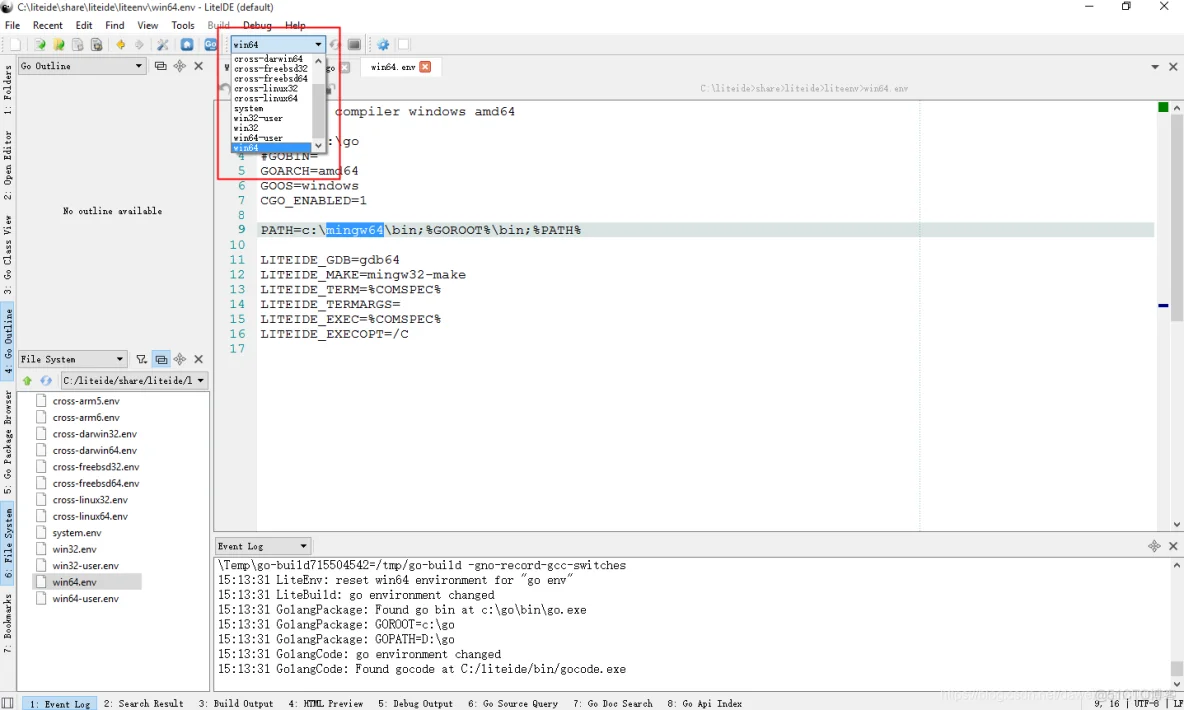Viewport: 1184px width, 710px height.
Task: Click the status bar bottom-left corner icon
Action: point(8,703)
